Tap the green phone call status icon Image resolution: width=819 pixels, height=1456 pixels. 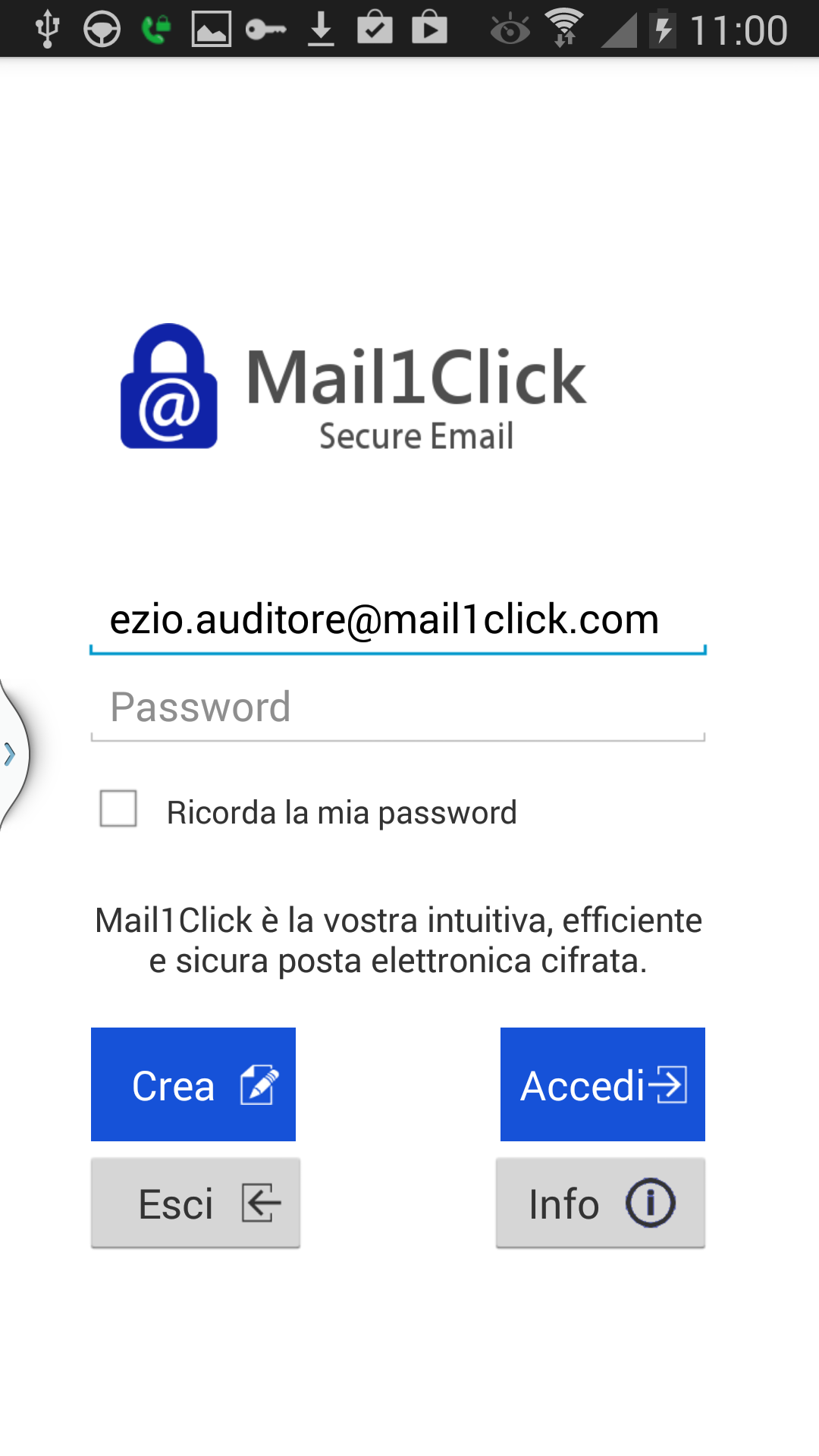tap(156, 30)
